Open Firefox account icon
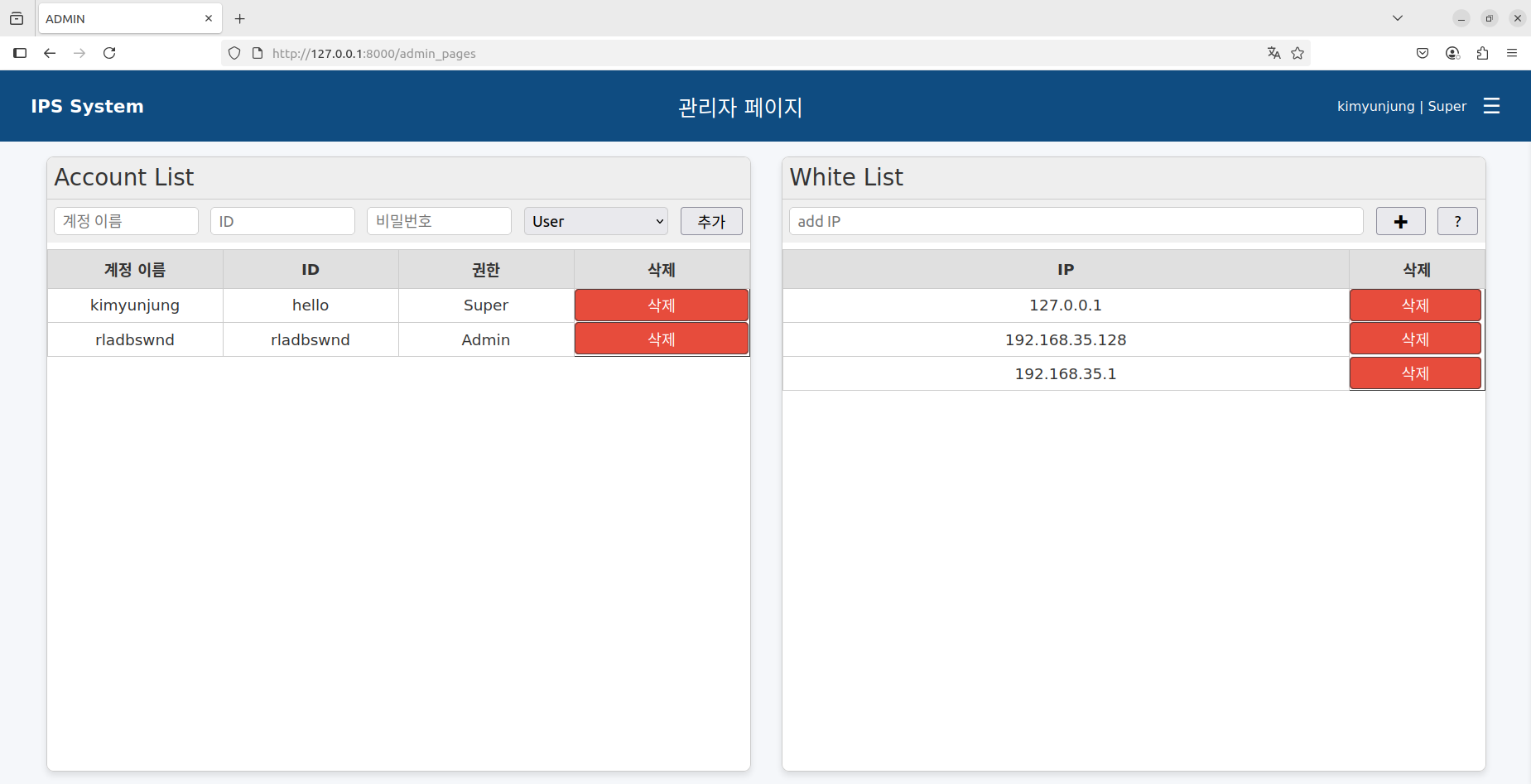1531x784 pixels. click(x=1452, y=53)
